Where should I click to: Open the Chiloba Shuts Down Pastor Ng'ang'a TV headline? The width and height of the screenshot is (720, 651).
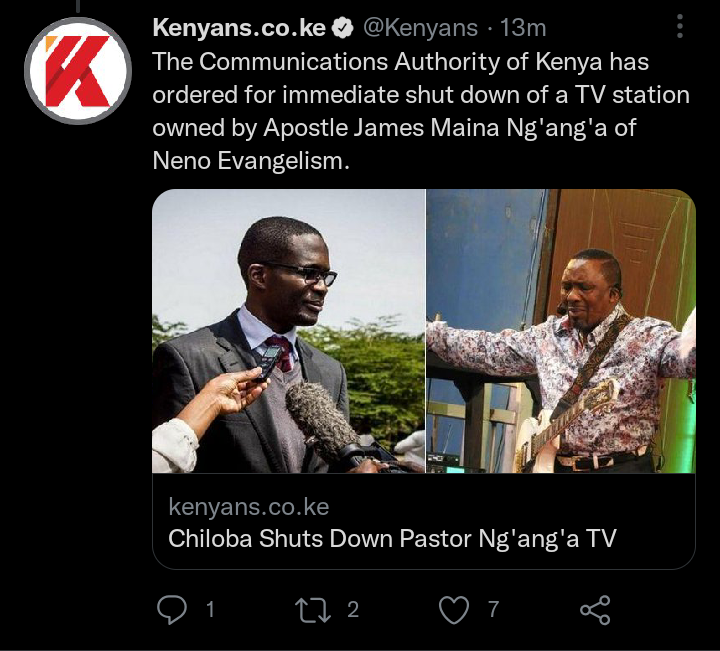(x=392, y=538)
